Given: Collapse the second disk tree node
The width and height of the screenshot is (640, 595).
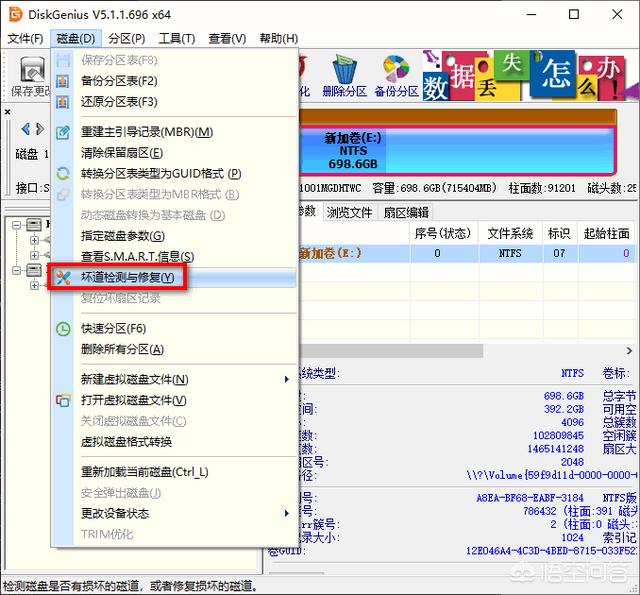Looking at the screenshot, I should point(16,270).
